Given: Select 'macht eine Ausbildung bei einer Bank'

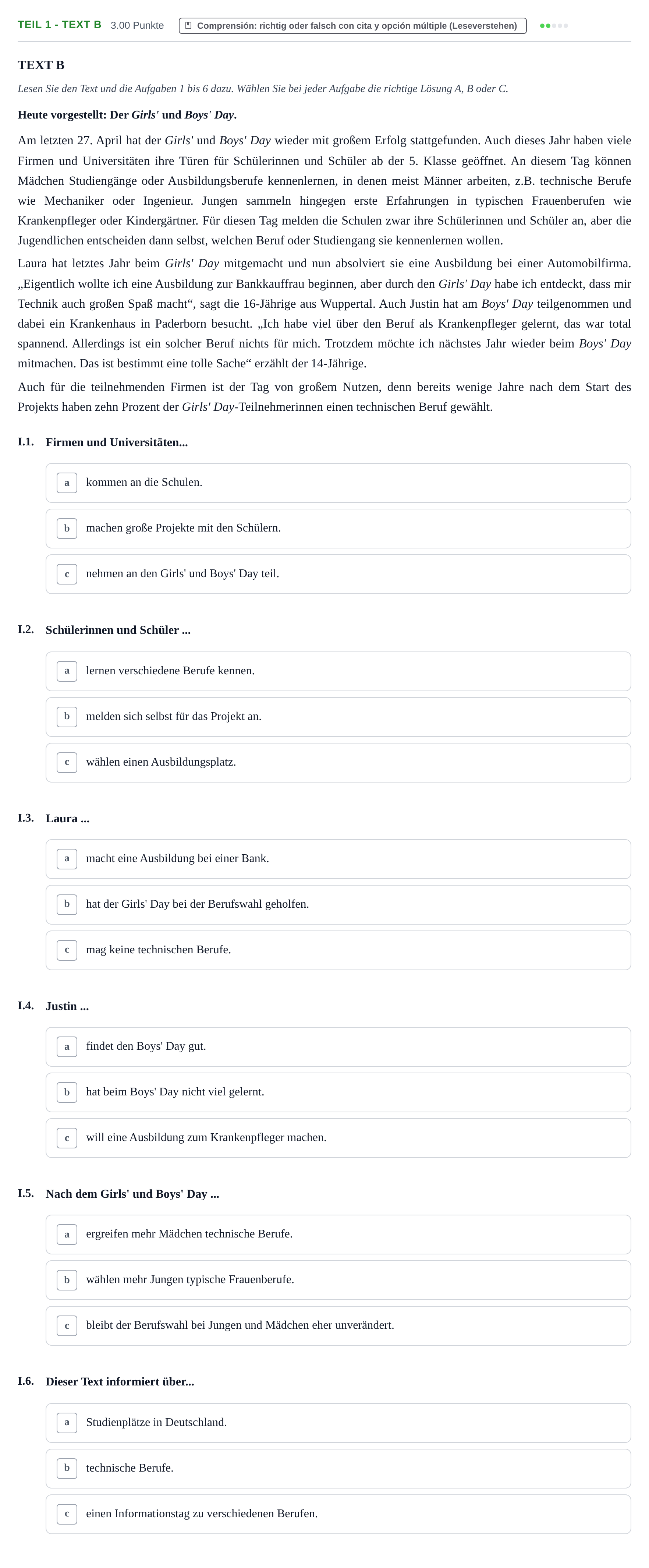Looking at the screenshot, I should coord(338,859).
